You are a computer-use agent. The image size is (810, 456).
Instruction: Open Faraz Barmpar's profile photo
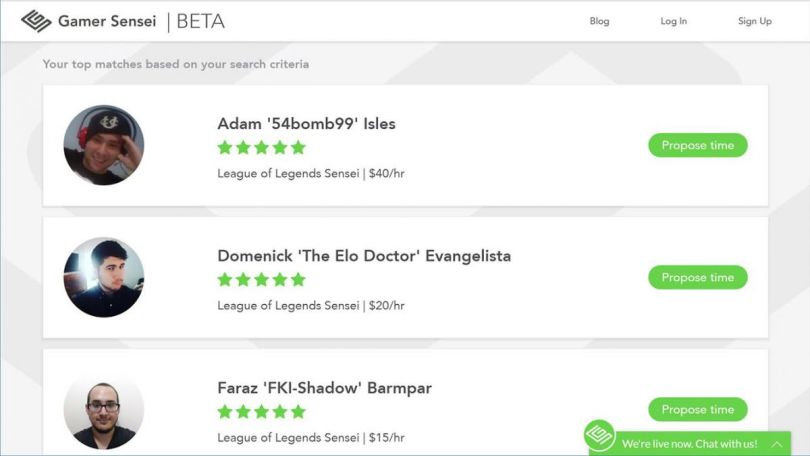coord(104,409)
